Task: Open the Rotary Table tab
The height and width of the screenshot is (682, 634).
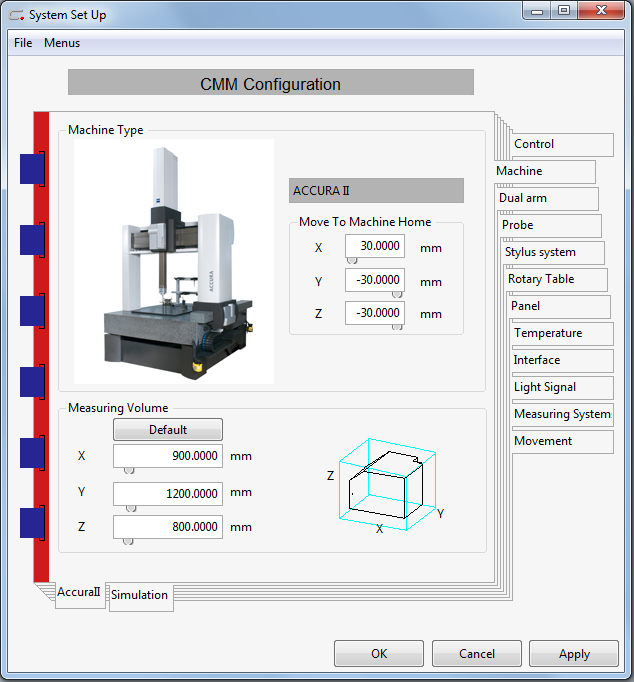Action: (557, 279)
